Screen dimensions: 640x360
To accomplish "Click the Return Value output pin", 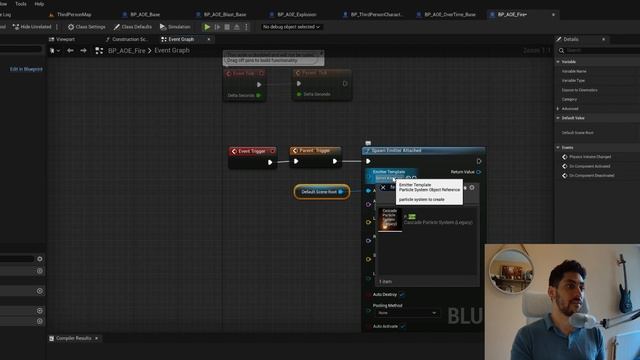I will coord(479,172).
